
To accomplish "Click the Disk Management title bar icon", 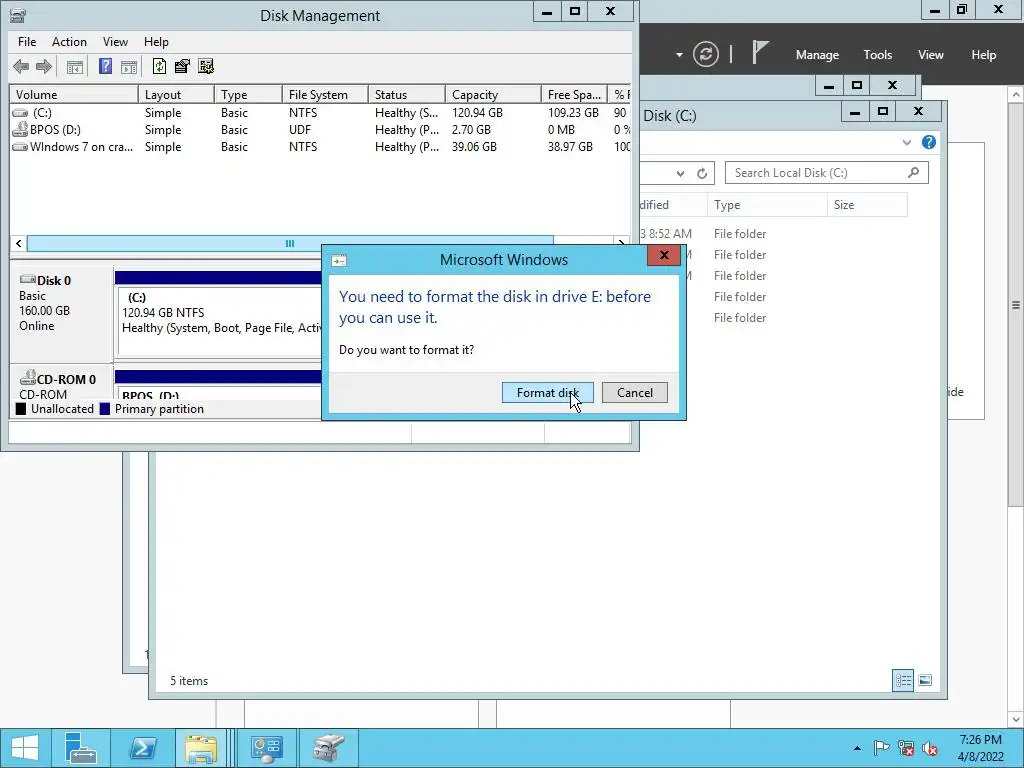I will click(18, 16).
